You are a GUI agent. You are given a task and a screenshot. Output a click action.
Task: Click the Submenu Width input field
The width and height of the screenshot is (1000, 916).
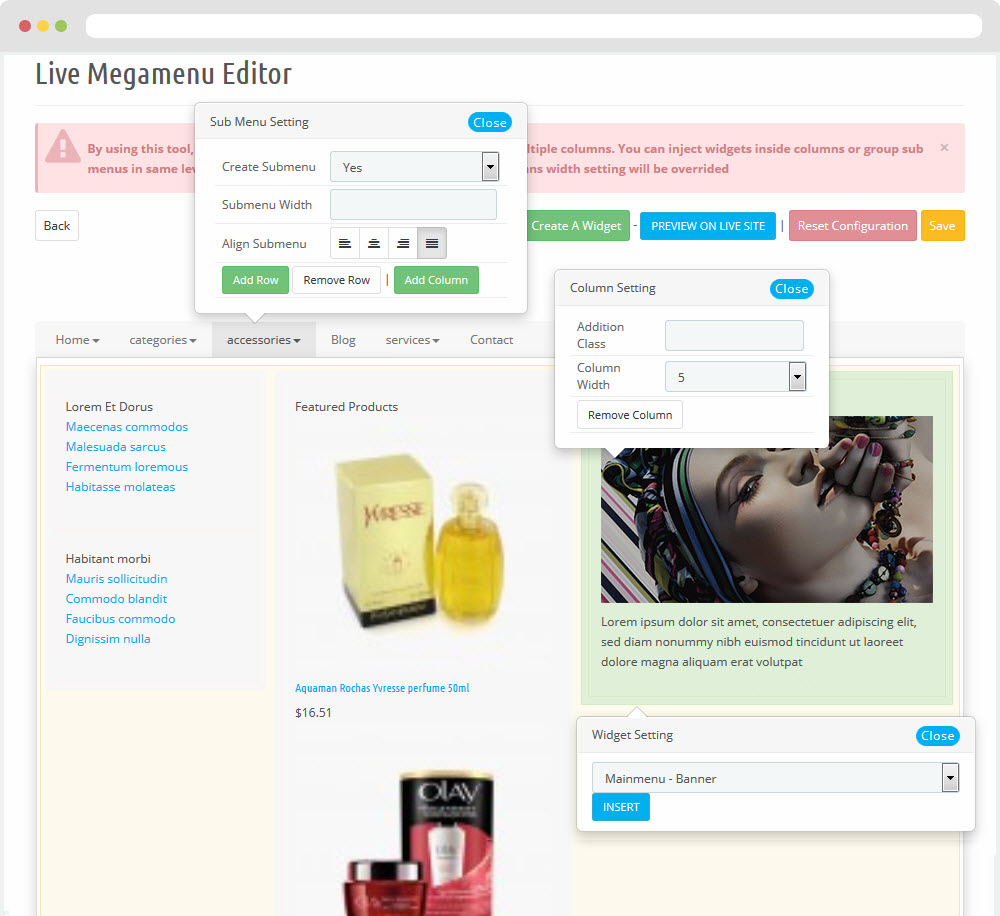click(x=413, y=205)
